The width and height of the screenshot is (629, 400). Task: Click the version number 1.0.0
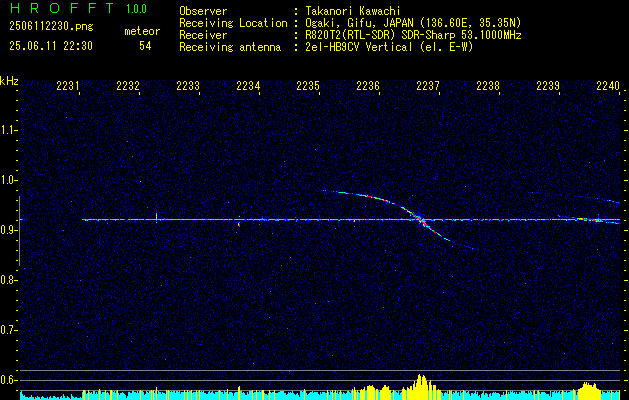tap(136, 8)
